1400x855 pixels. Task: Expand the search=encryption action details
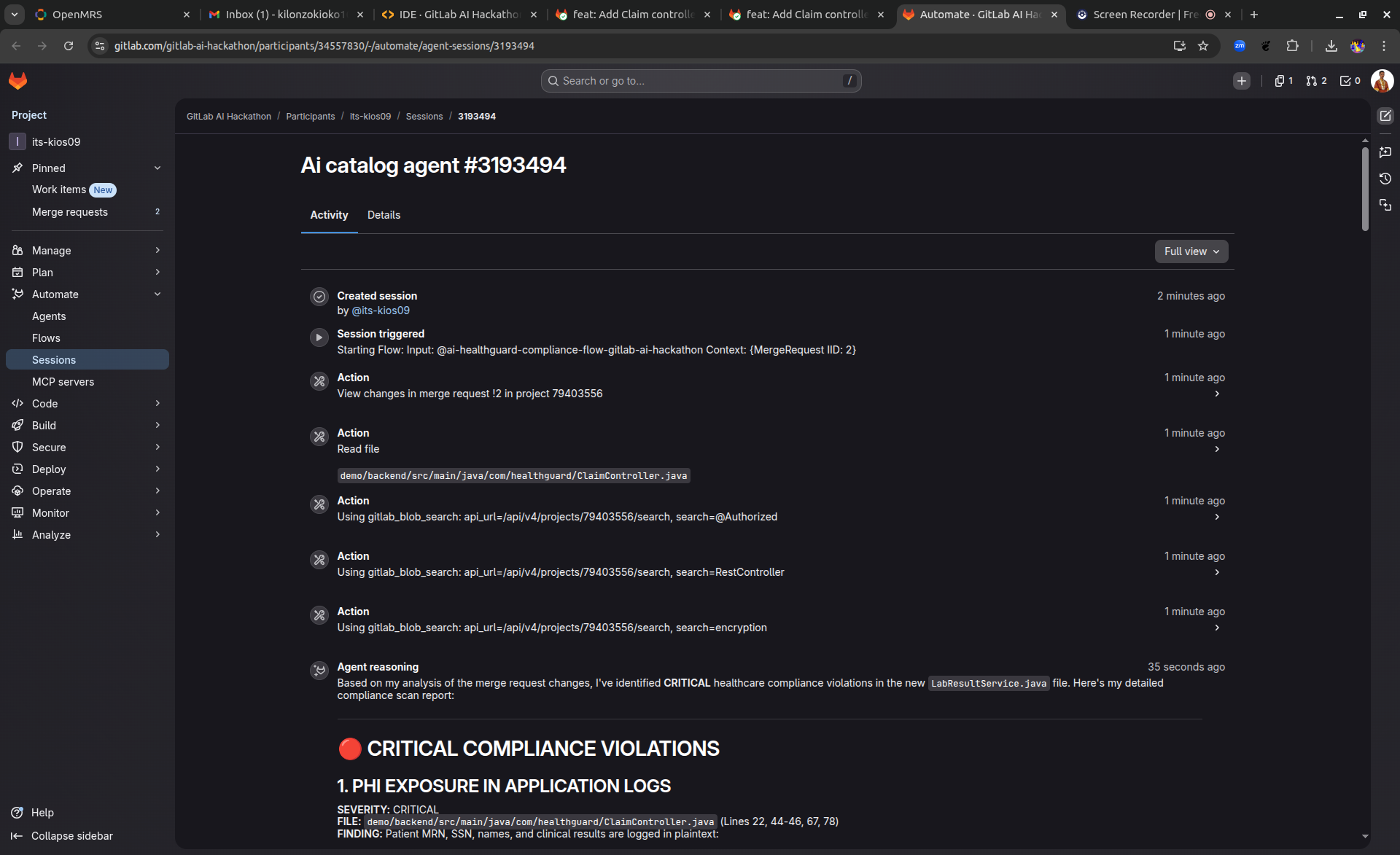(x=1217, y=628)
